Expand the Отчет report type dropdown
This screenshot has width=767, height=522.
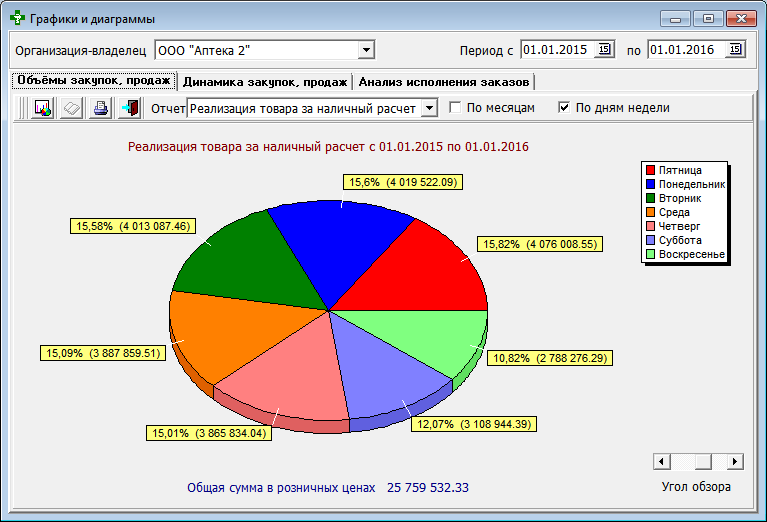(428, 108)
